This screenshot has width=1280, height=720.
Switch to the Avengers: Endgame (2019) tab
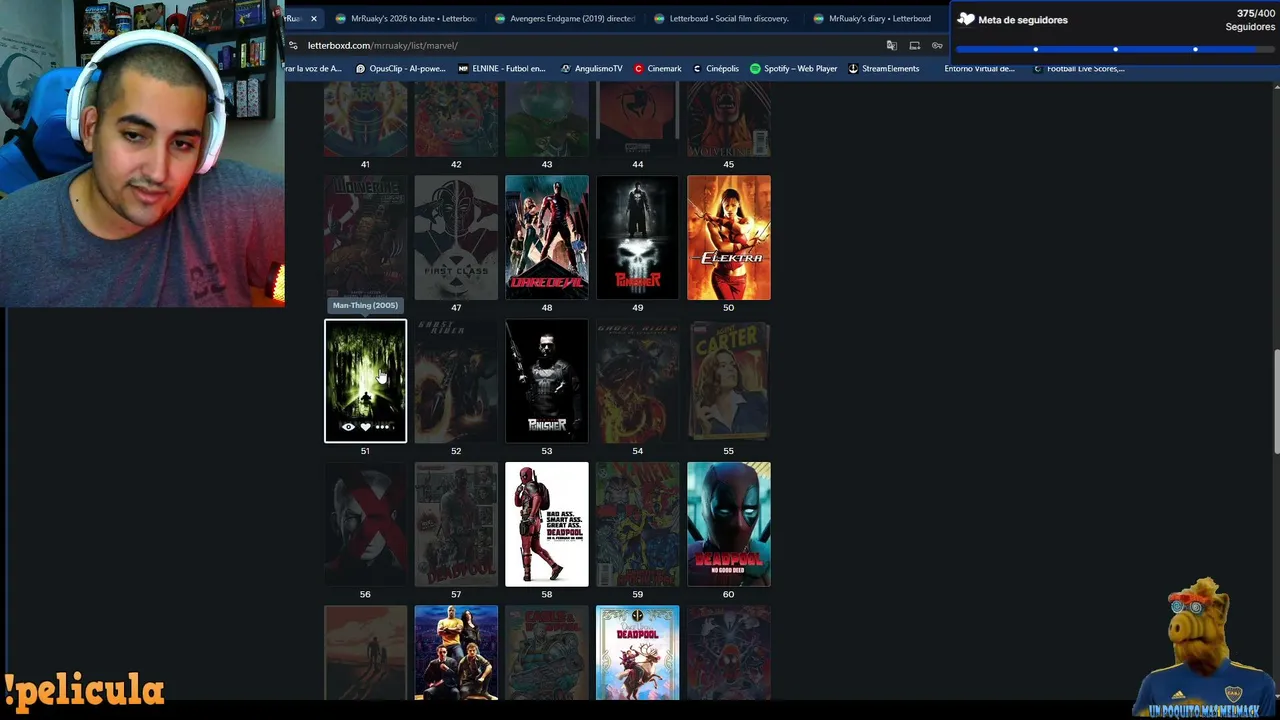(565, 18)
